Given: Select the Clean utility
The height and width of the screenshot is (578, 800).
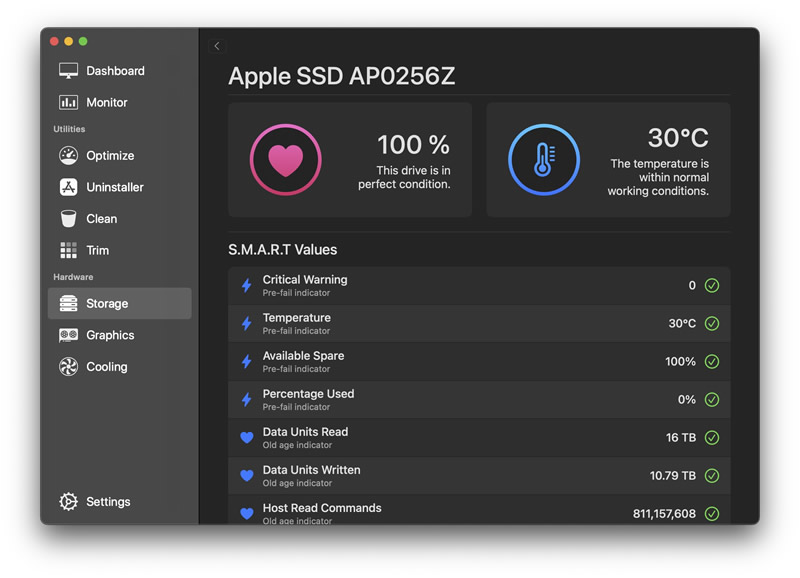Looking at the screenshot, I should pos(119,219).
